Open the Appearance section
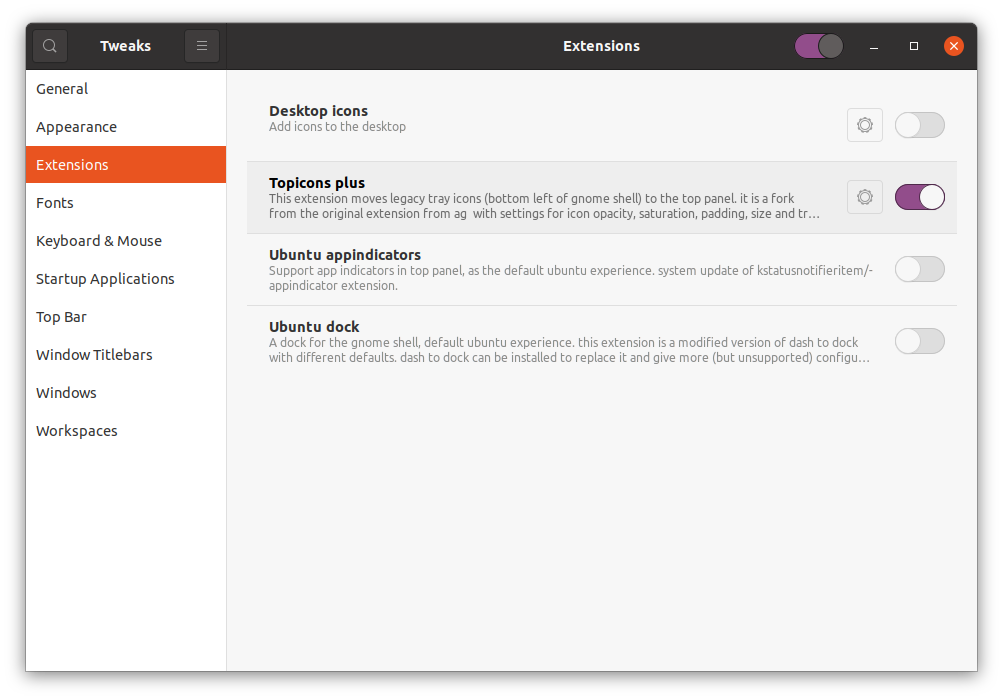Image resolution: width=1003 pixels, height=700 pixels. coord(126,127)
